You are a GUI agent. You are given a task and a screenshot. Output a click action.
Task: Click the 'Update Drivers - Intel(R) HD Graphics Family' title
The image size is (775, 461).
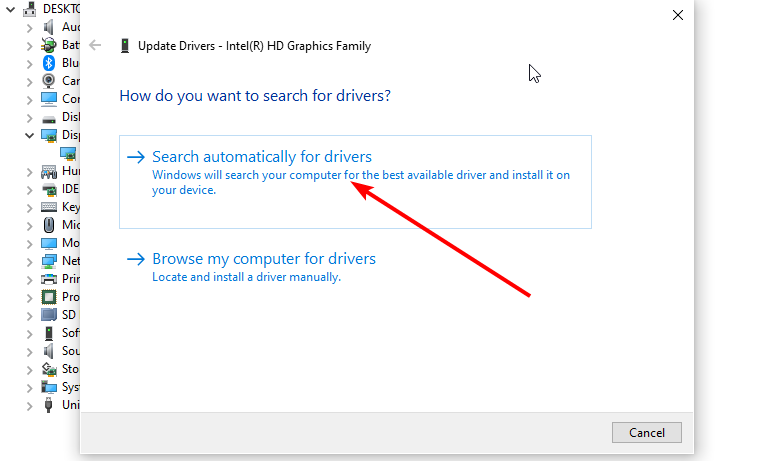click(x=254, y=46)
